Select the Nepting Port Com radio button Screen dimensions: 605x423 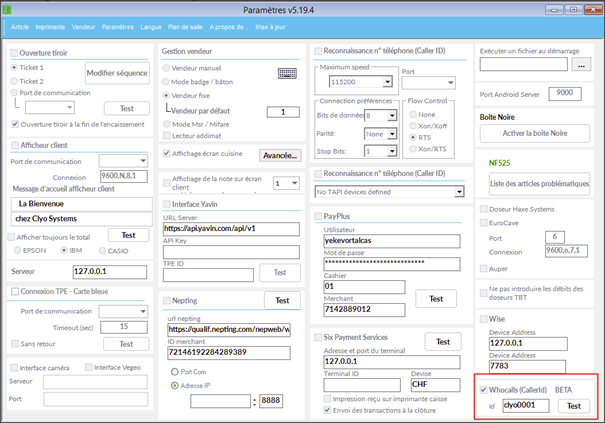point(175,372)
